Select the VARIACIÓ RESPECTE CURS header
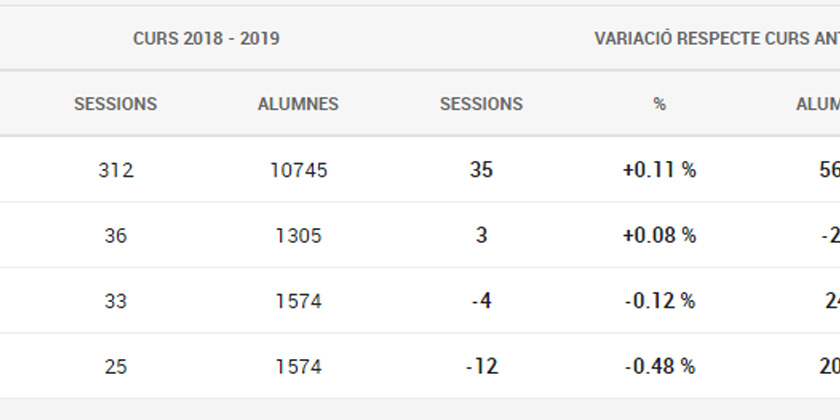Viewport: 840px width, 420px height. tap(716, 39)
